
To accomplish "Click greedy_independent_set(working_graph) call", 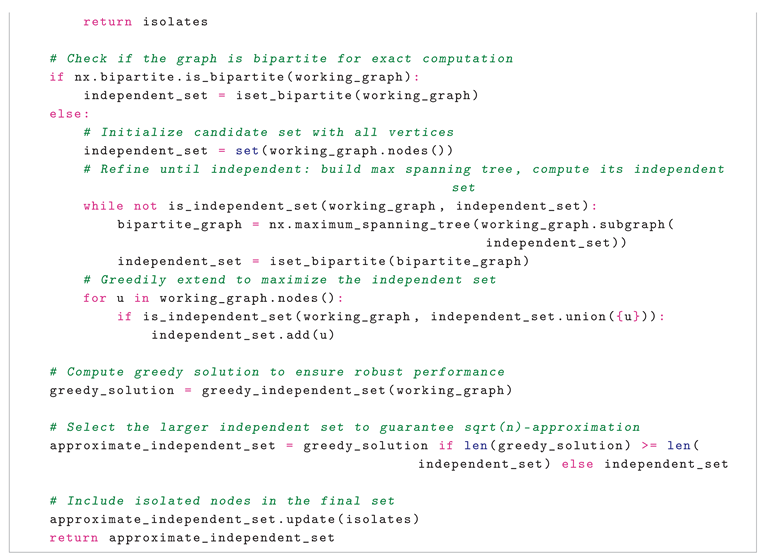I will pos(357,390).
